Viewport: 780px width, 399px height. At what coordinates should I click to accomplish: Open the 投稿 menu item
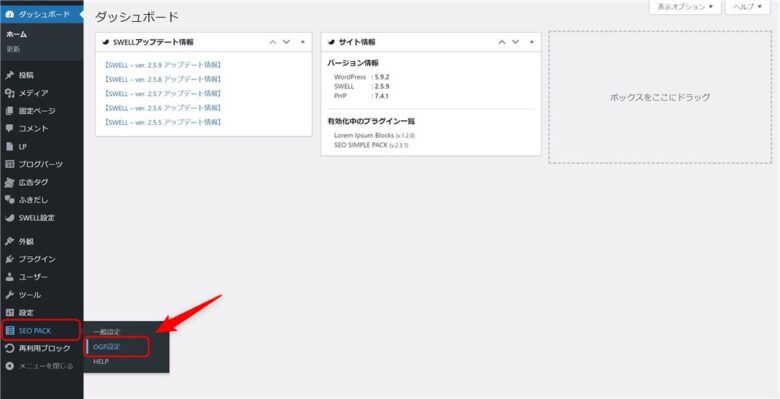pyautogui.click(x=42, y=76)
